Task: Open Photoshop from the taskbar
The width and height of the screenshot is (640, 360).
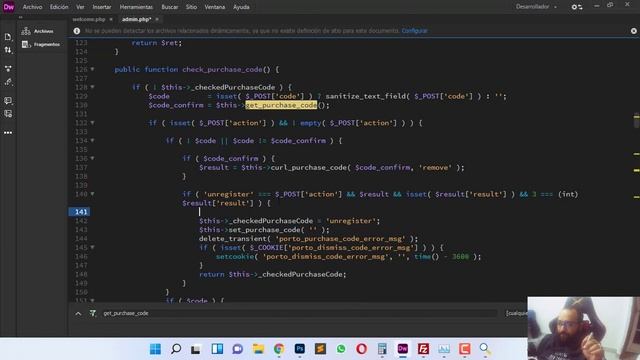Action: [x=300, y=349]
